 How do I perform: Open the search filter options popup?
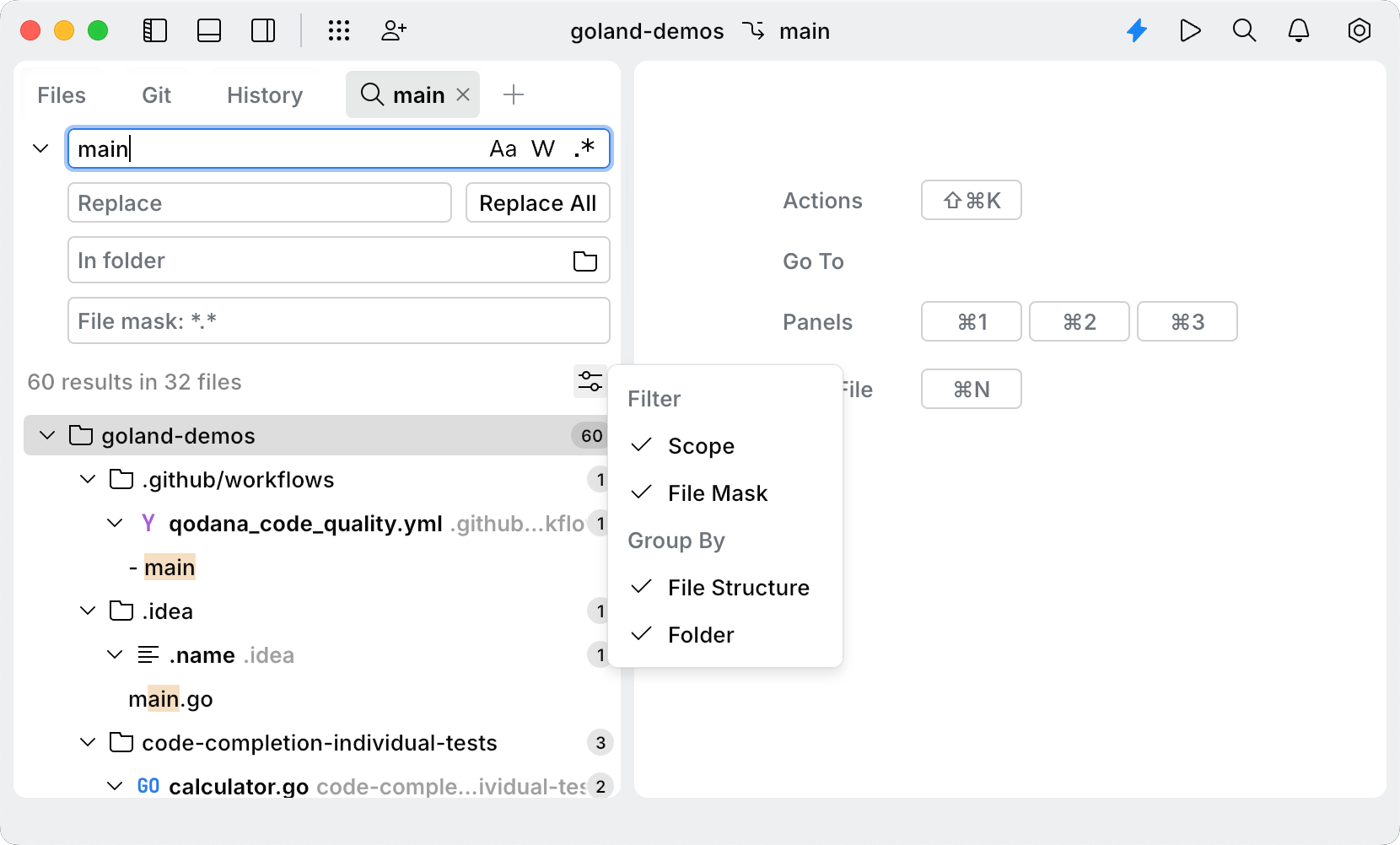click(x=590, y=382)
